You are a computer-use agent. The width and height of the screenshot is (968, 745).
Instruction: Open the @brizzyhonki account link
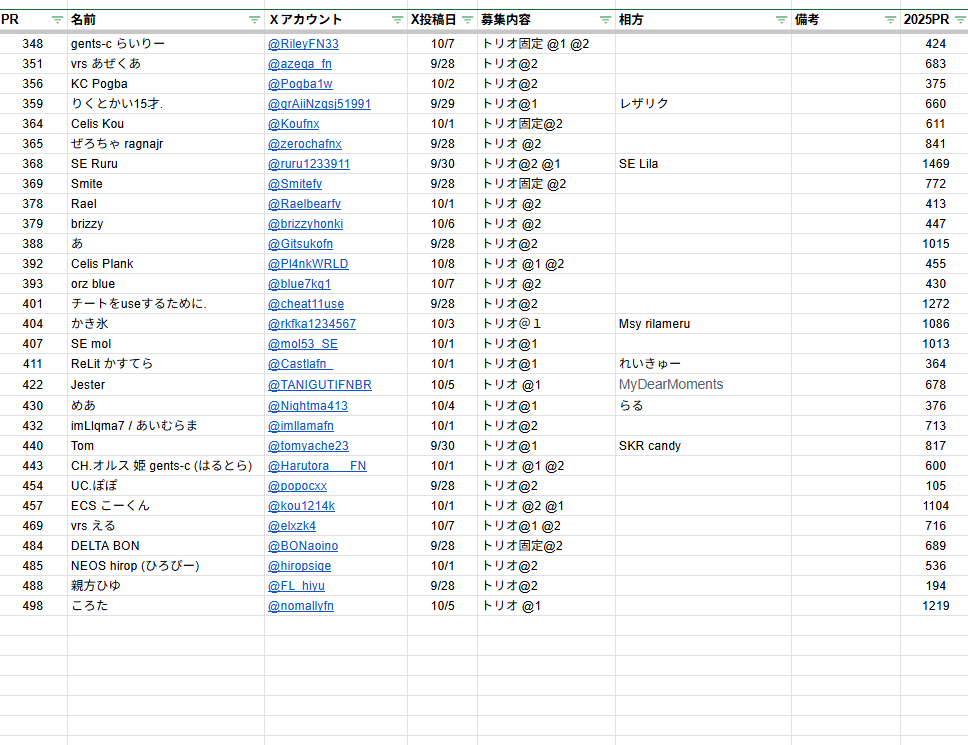click(305, 224)
